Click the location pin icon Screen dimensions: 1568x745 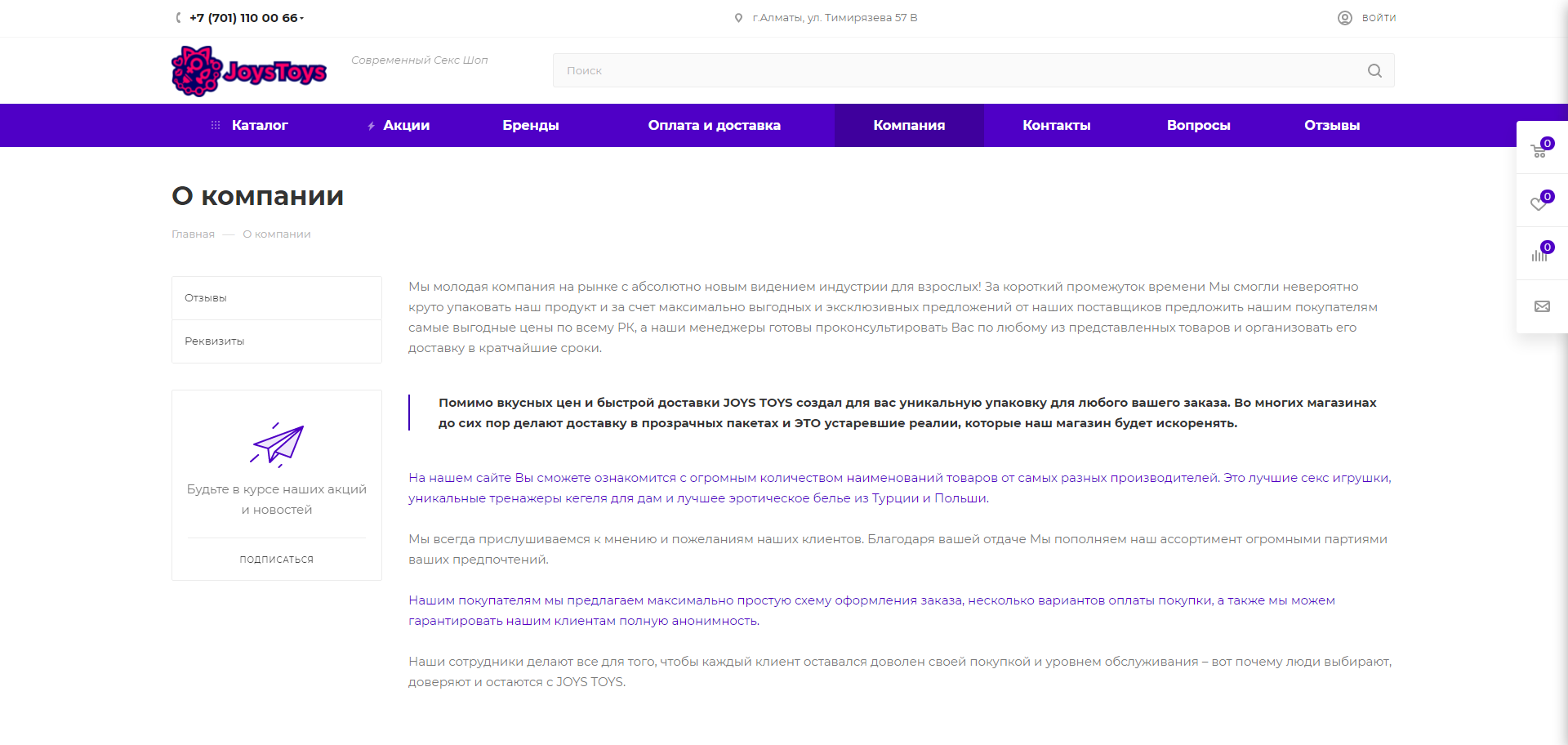tap(738, 18)
